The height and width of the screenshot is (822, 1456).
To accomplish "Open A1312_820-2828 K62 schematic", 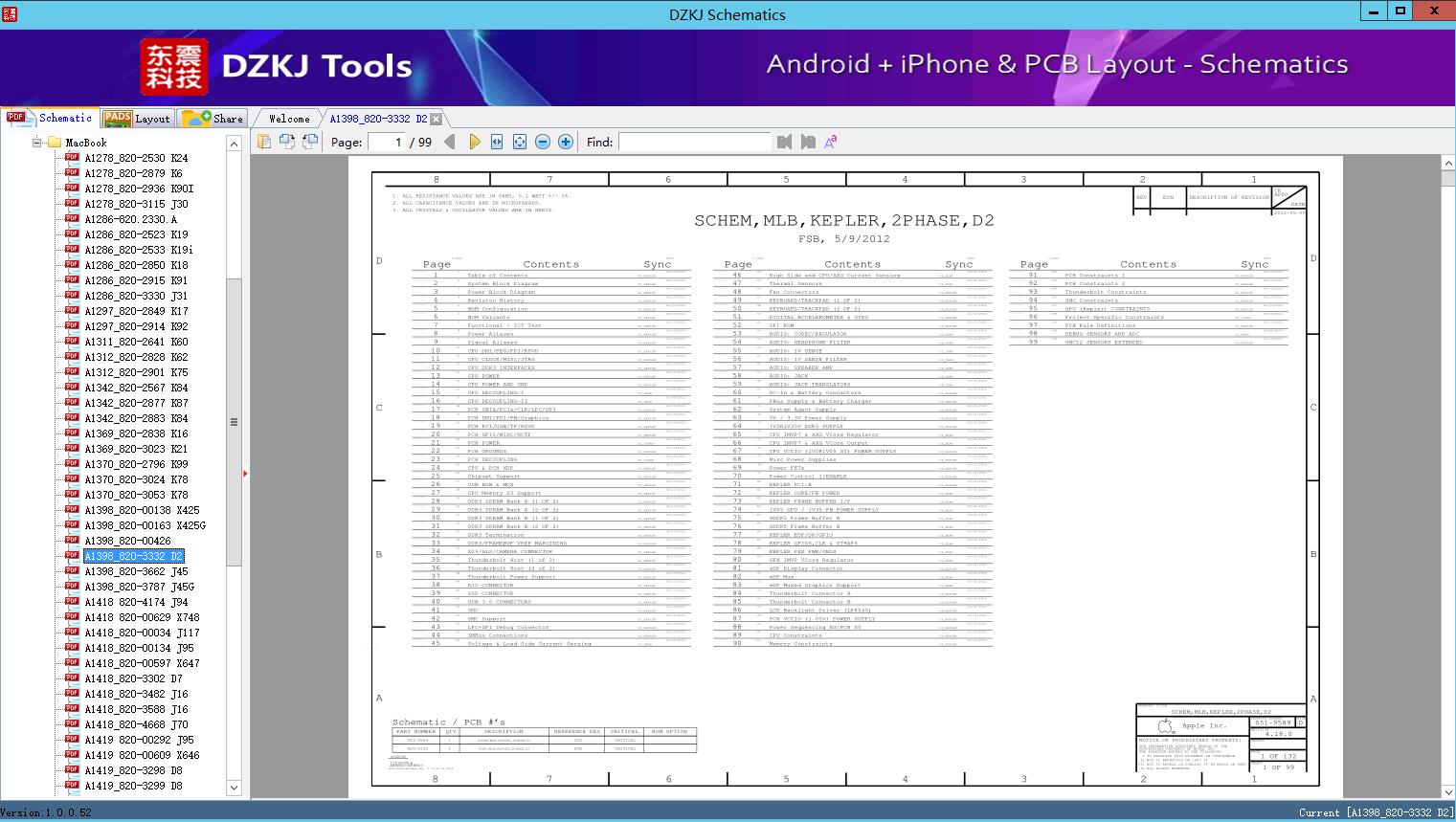I will tap(136, 357).
